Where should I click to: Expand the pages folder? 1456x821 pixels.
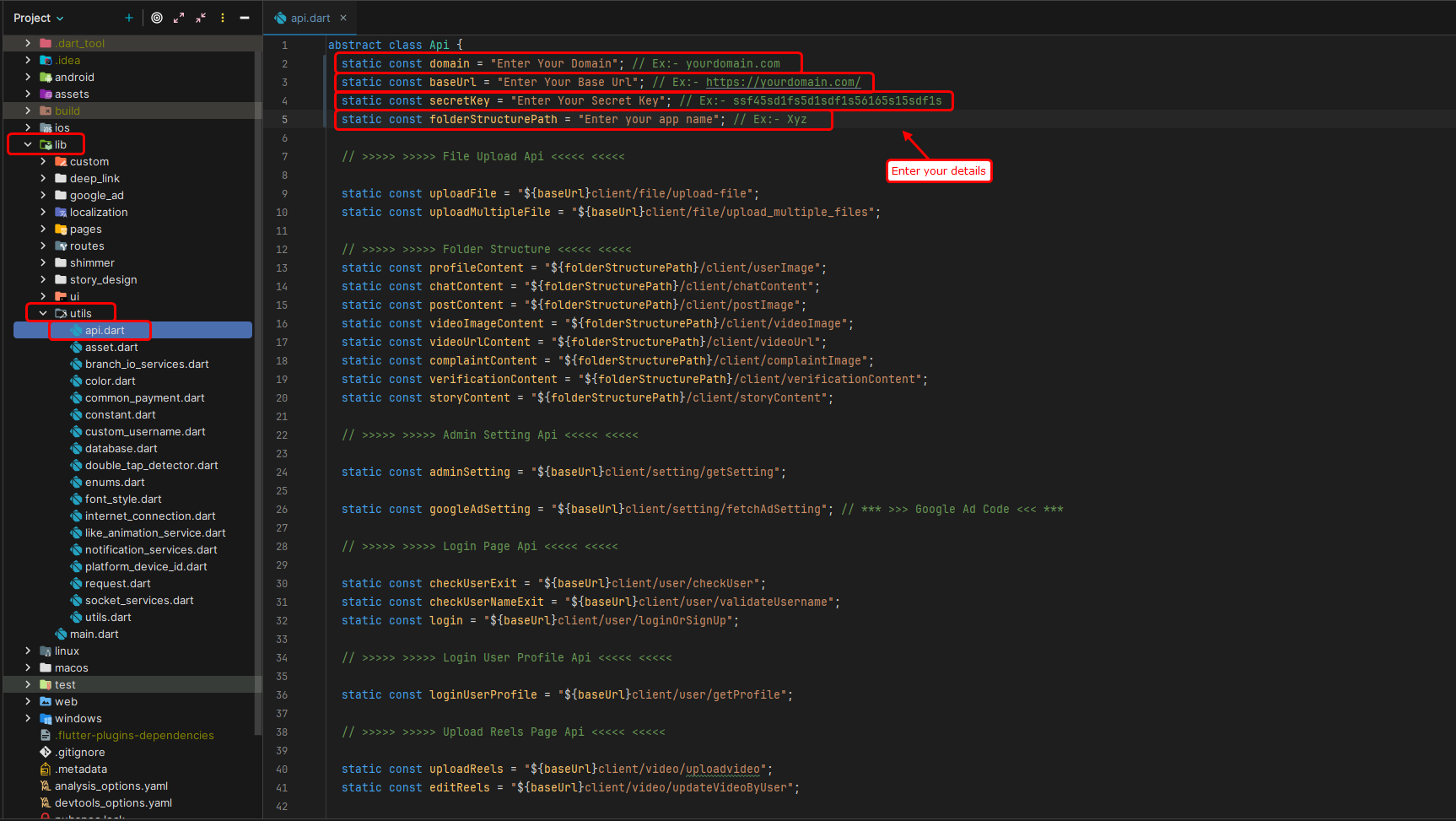pyautogui.click(x=43, y=229)
